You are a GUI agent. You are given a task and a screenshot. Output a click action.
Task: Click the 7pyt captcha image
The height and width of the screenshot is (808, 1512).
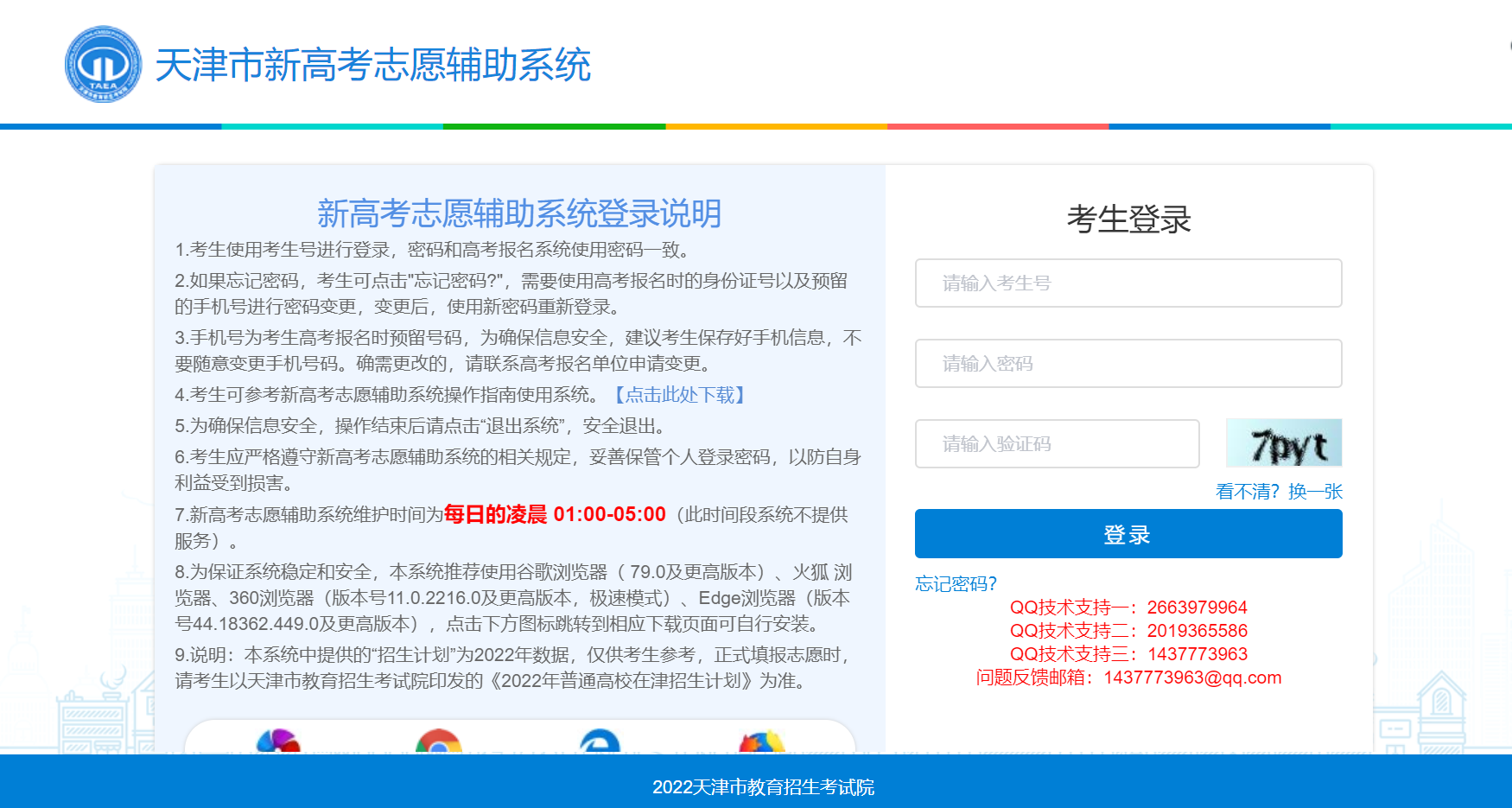[1283, 443]
